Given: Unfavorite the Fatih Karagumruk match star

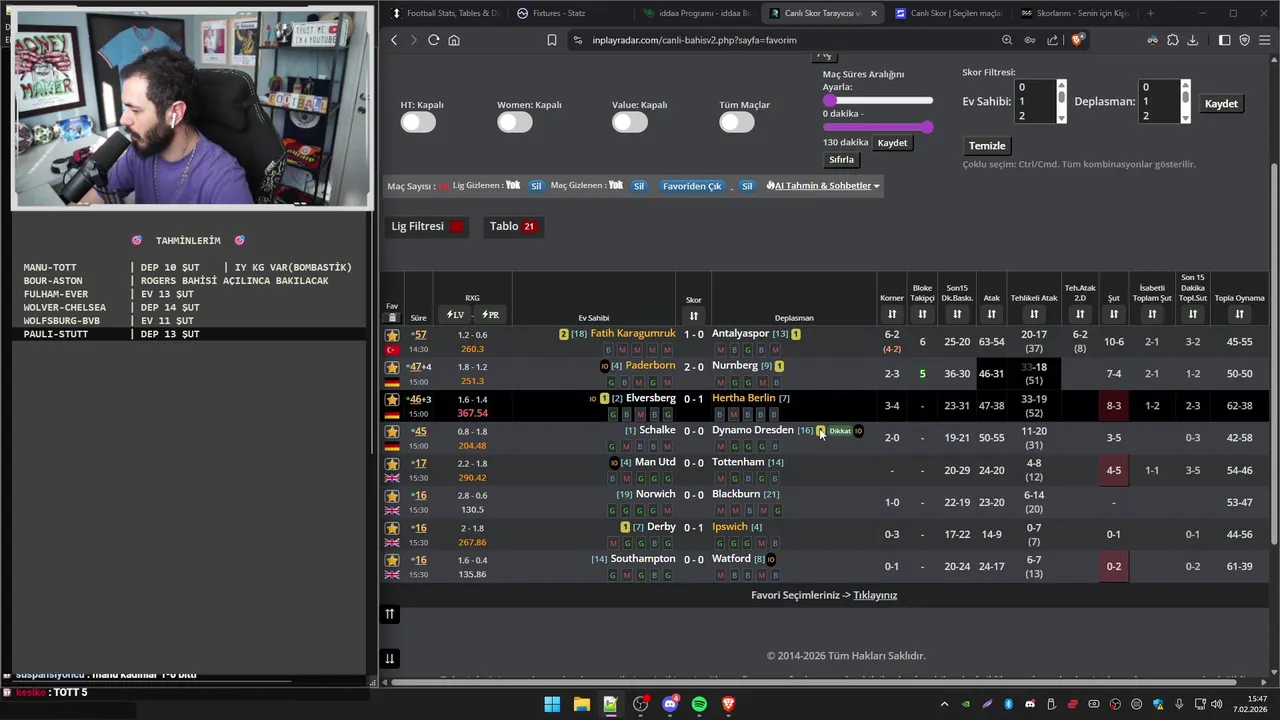Looking at the screenshot, I should [392, 335].
